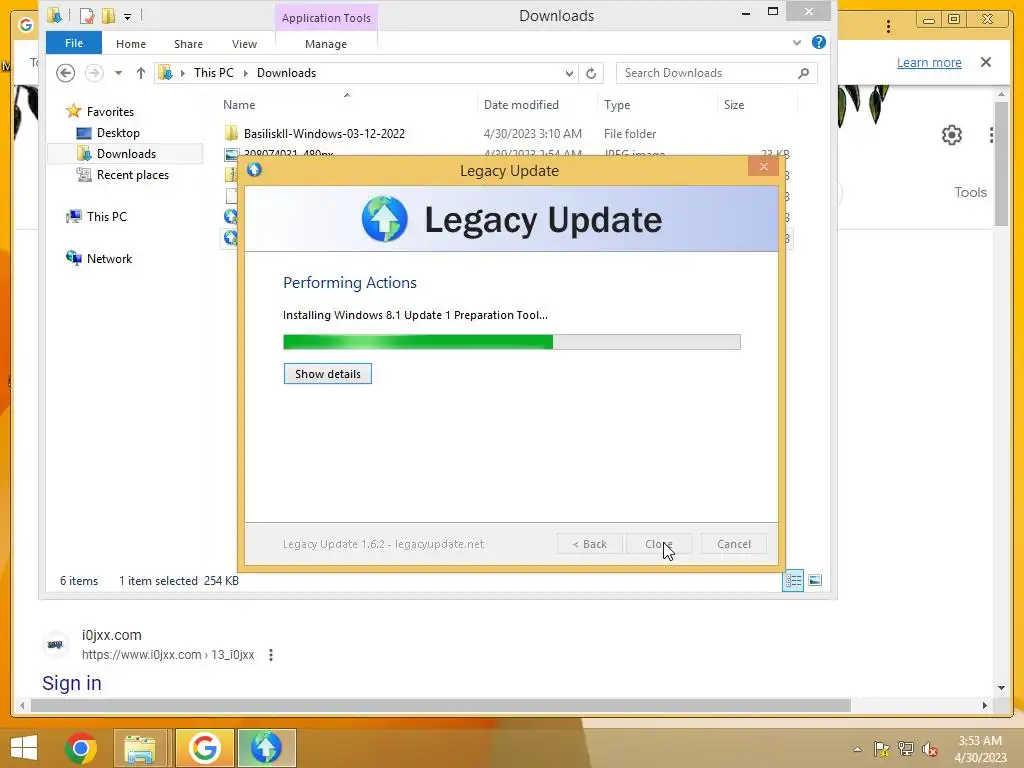Select Favorites in navigation pane
This screenshot has width=1024, height=768.
click(110, 112)
